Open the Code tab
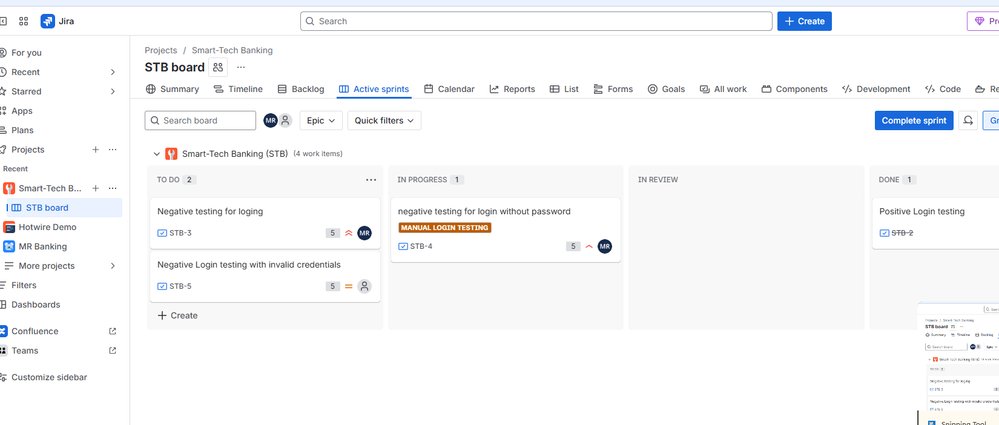This screenshot has height=425, width=999. tap(943, 89)
